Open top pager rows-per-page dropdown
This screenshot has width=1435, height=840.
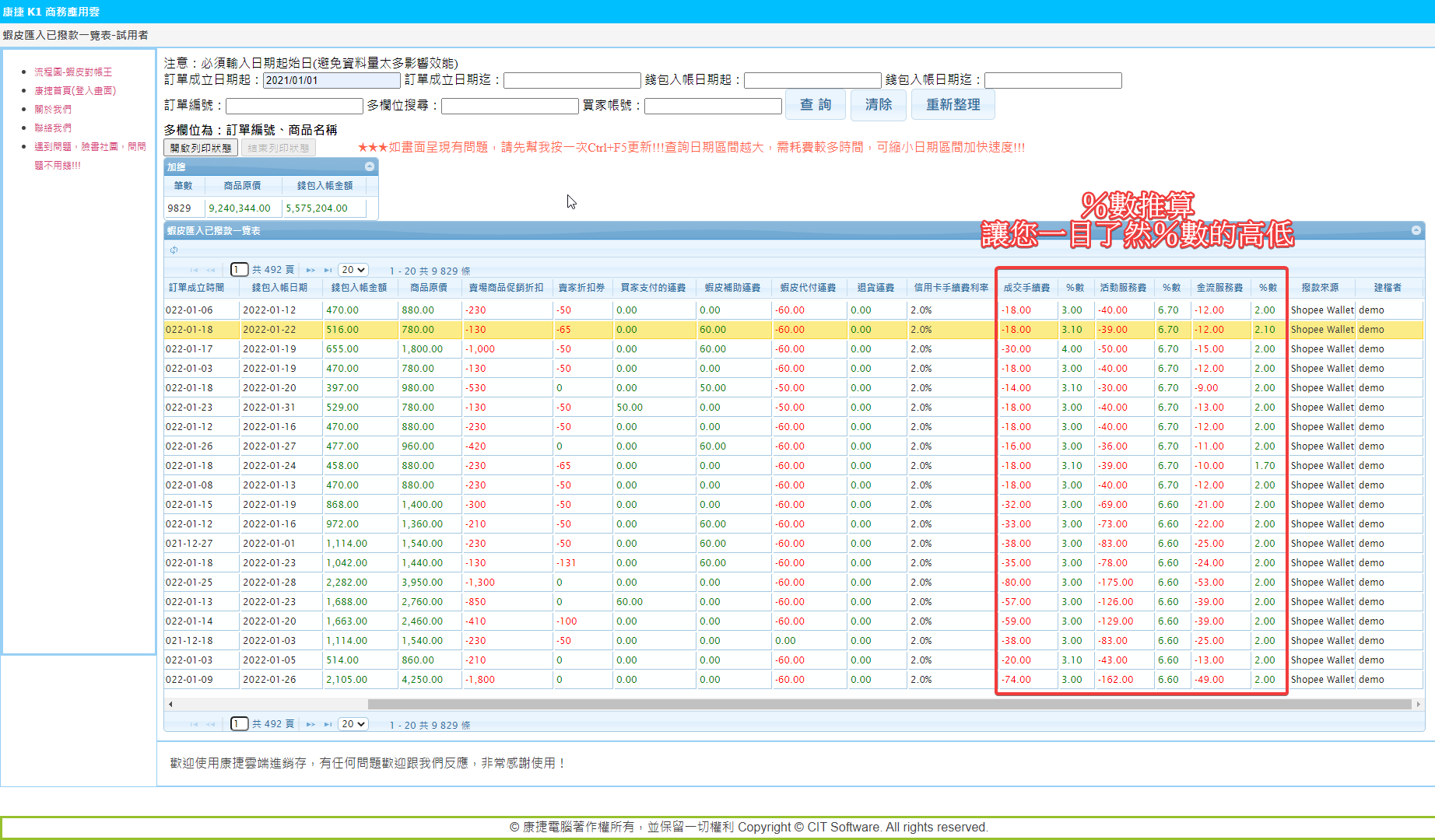[x=353, y=270]
